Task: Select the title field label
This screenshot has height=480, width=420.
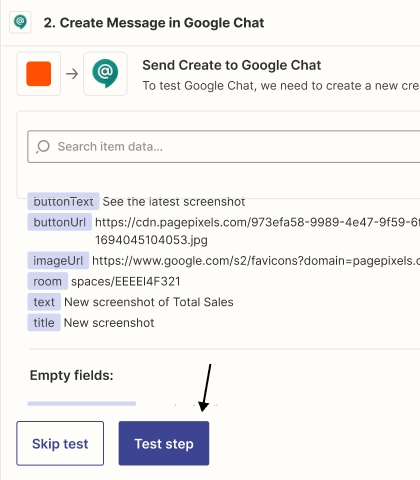Action: (x=44, y=323)
